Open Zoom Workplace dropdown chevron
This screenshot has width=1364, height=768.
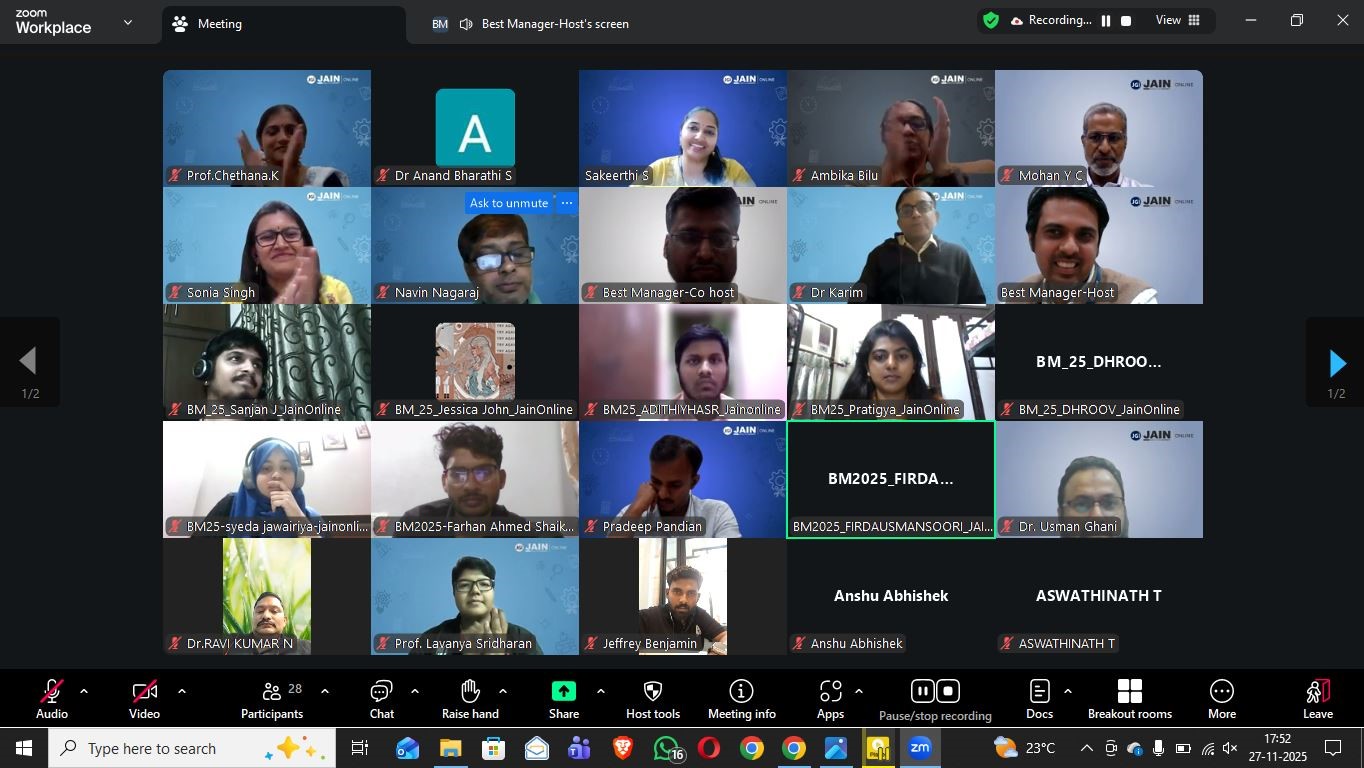pos(127,22)
